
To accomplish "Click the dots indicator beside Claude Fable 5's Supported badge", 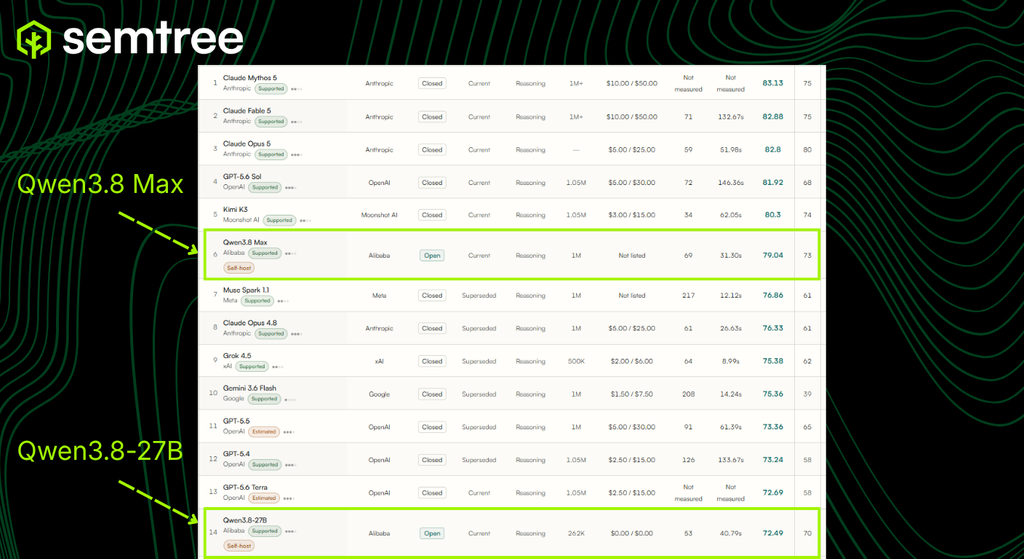I will (x=296, y=122).
